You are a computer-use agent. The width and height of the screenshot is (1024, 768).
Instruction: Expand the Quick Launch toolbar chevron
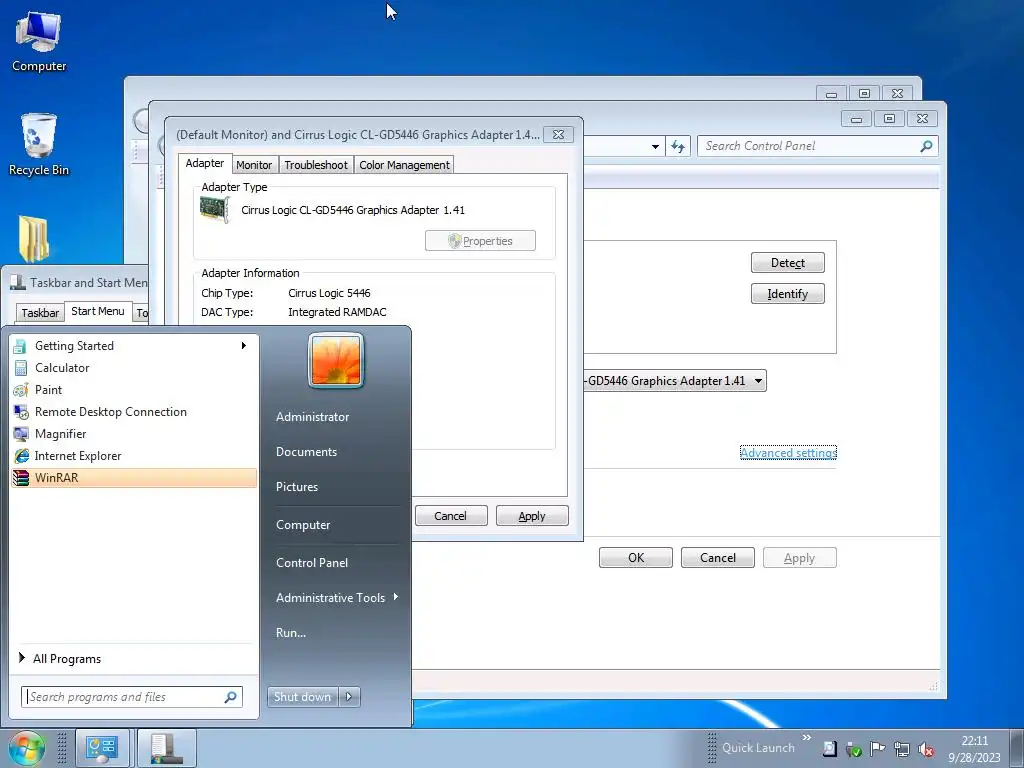(807, 737)
